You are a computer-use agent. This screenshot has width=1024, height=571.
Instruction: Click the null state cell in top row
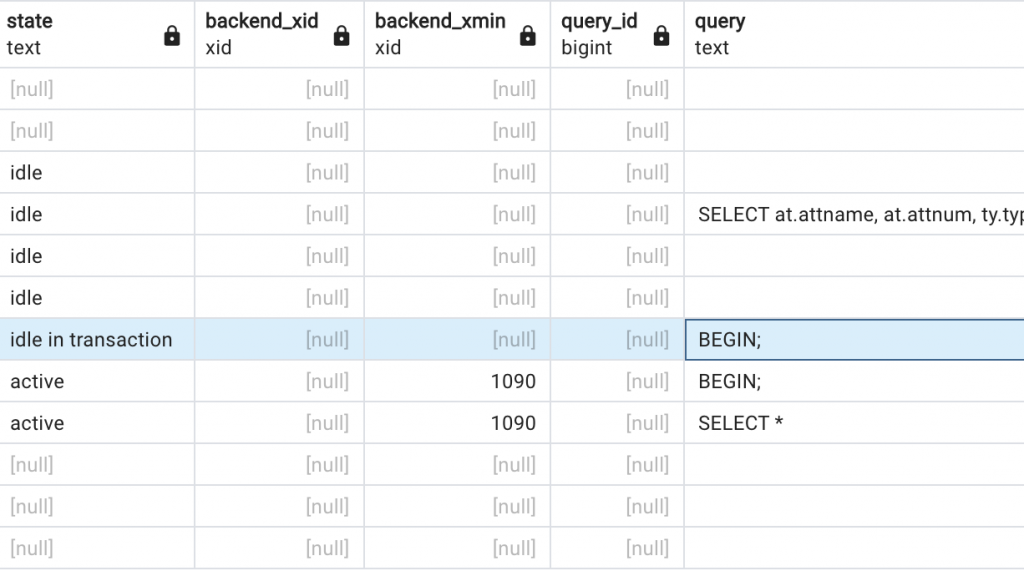[x=97, y=89]
